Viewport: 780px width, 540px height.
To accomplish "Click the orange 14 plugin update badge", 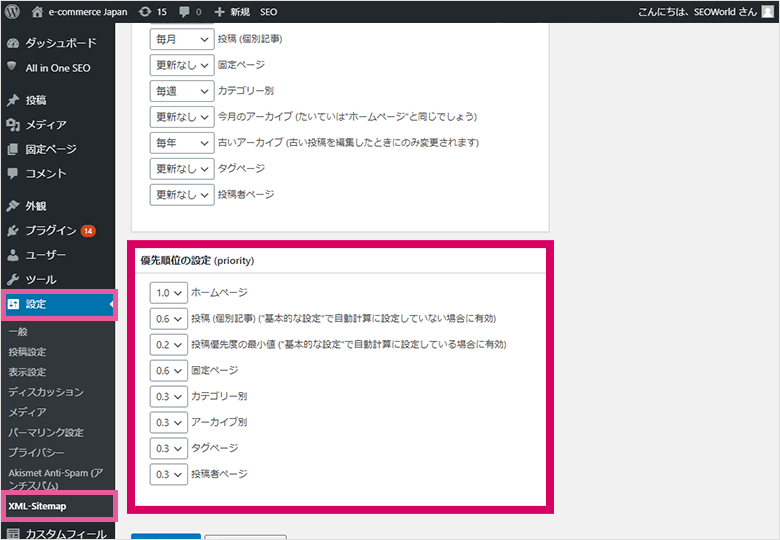I will click(88, 231).
